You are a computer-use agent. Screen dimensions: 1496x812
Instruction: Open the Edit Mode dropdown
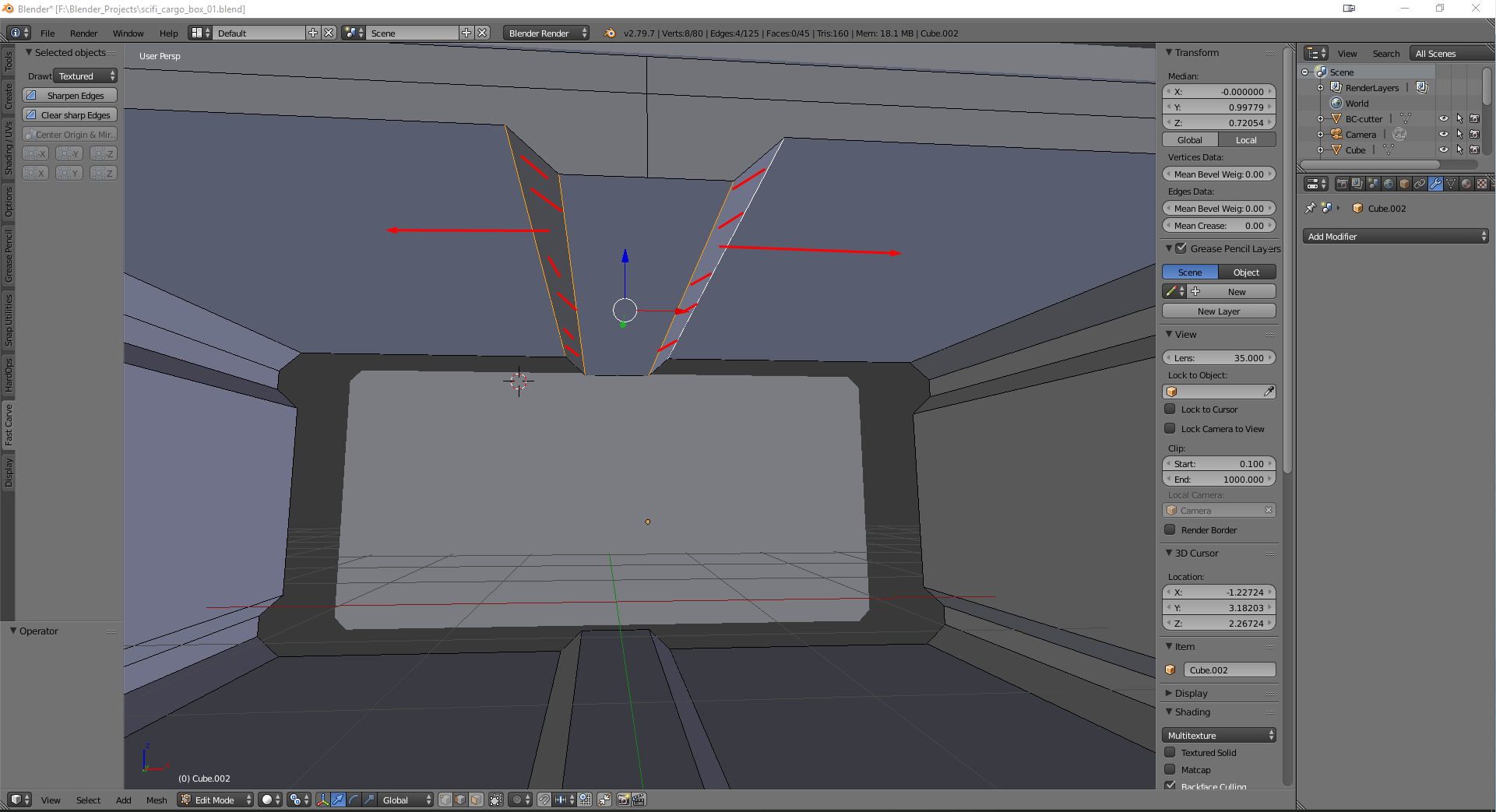point(216,800)
